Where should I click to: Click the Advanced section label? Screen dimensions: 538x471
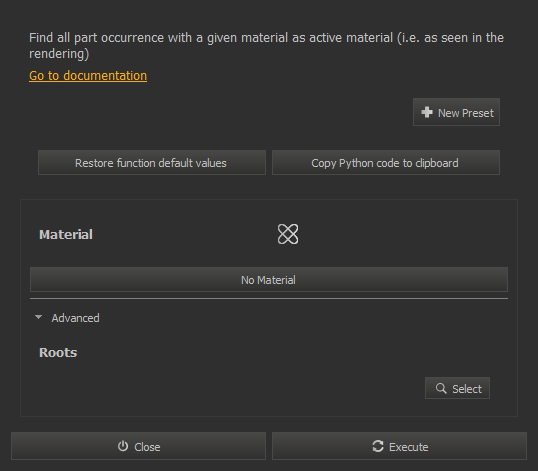[75, 318]
